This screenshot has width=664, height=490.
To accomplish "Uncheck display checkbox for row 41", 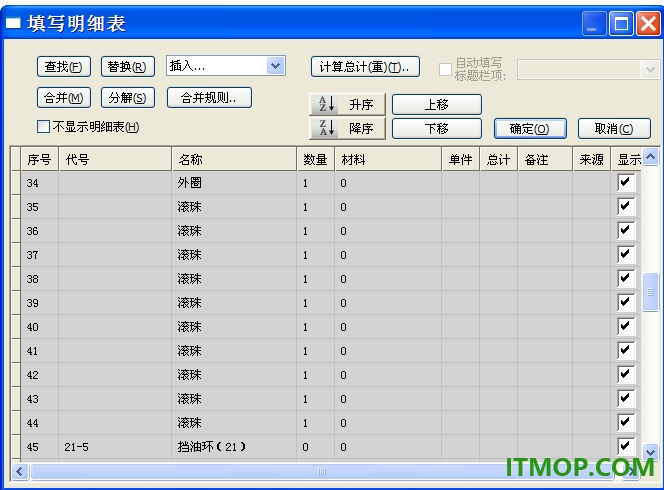I will 626,351.
